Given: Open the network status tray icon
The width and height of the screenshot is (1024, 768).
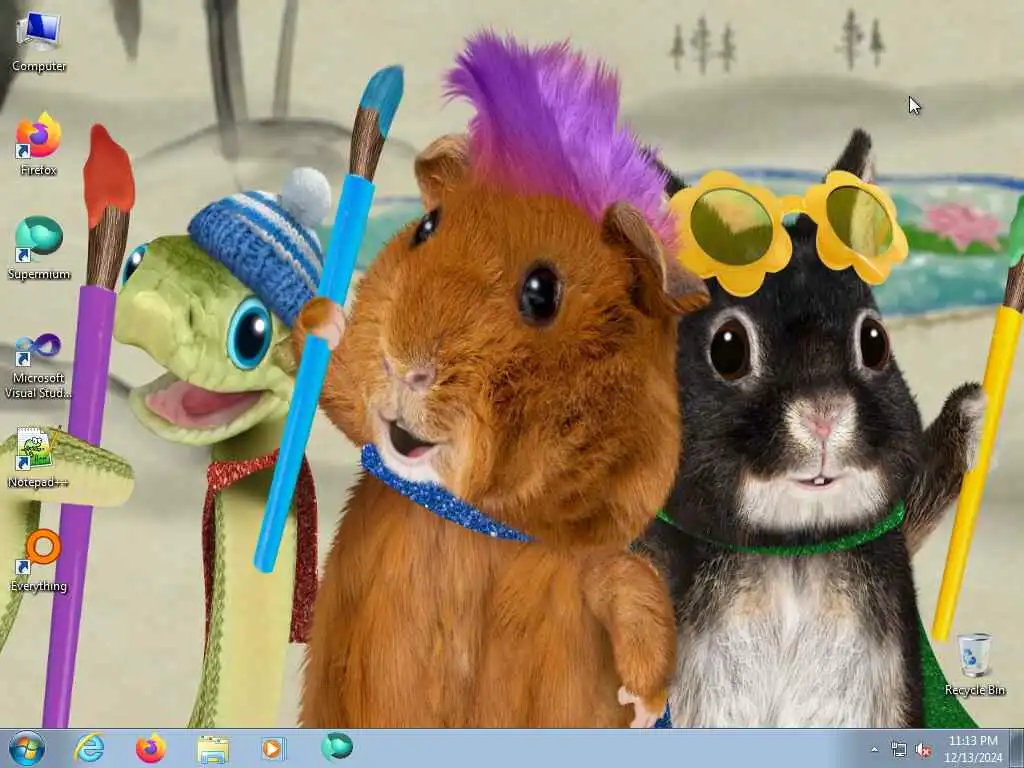Looking at the screenshot, I should (899, 750).
